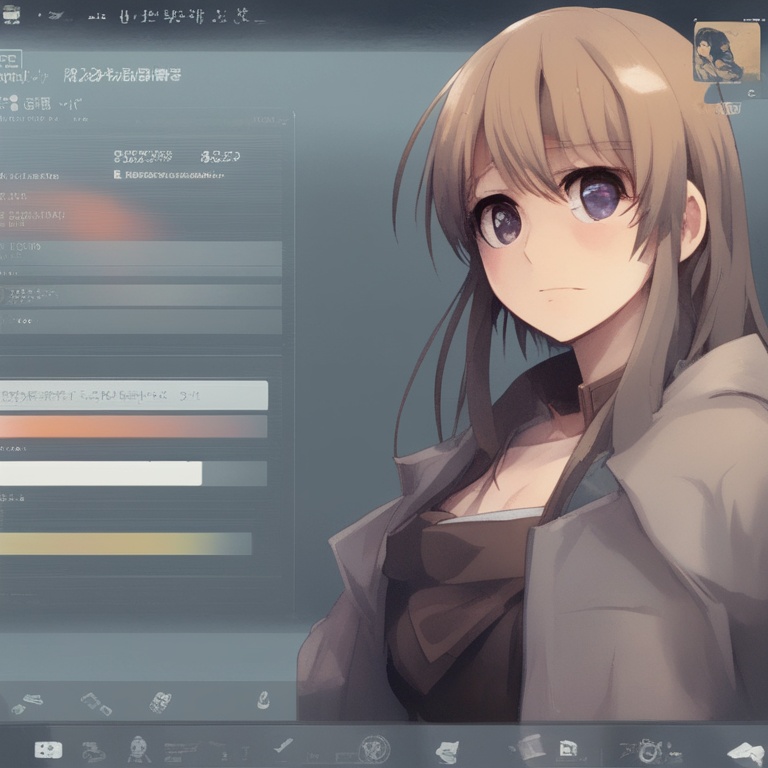This screenshot has height=768, width=768.
Task: Click the yellow gradient bar
Action: point(125,544)
